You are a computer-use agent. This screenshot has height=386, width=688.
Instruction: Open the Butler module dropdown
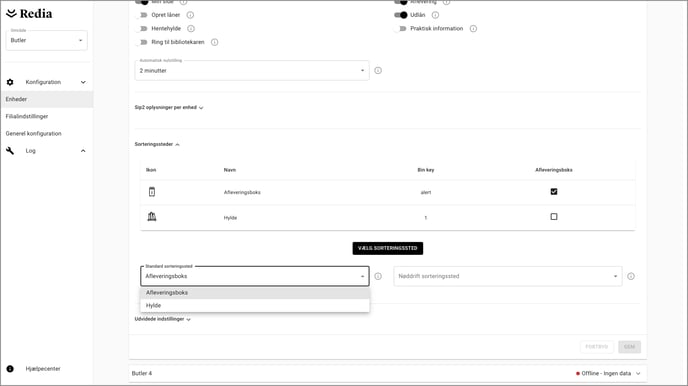47,40
